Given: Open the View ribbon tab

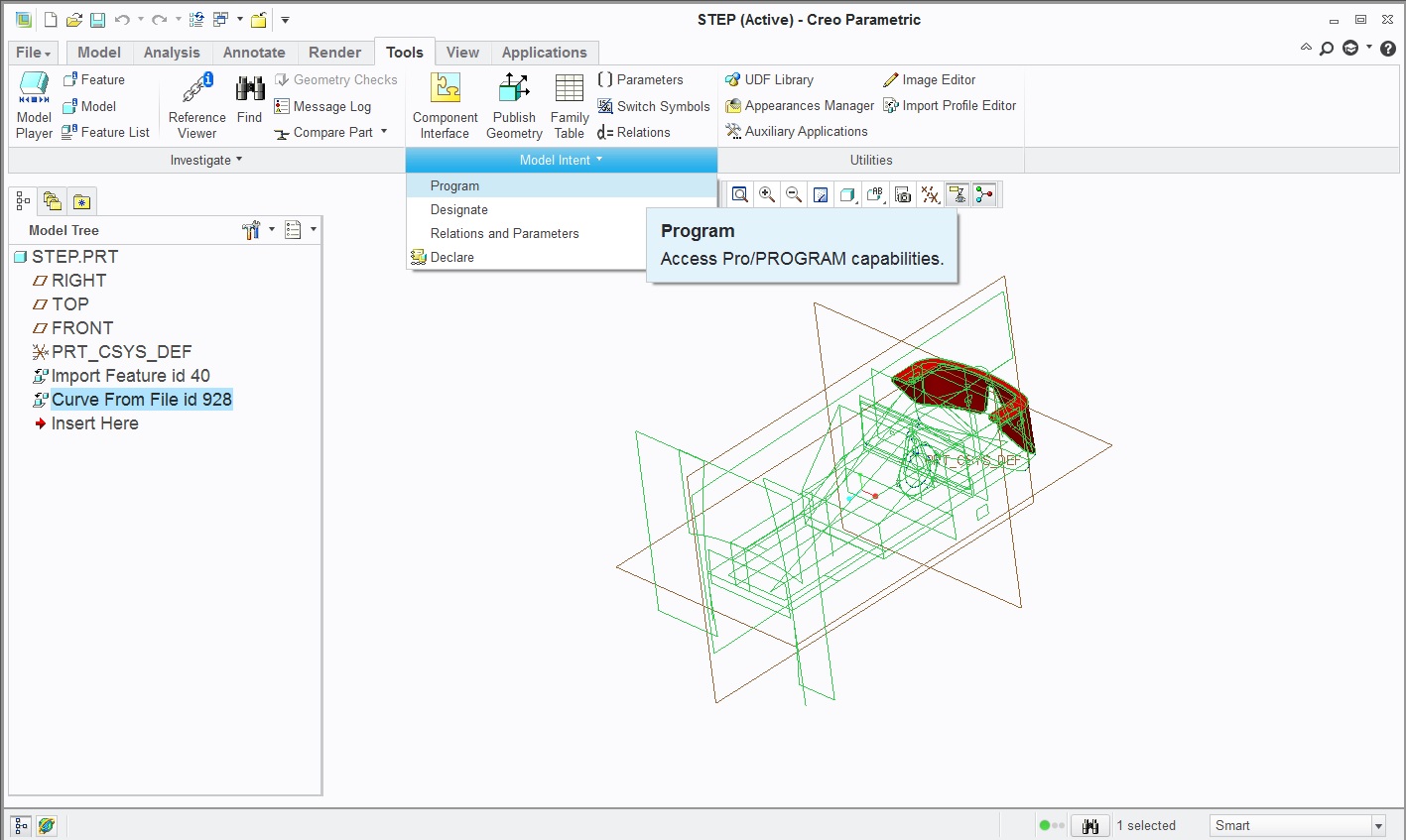Looking at the screenshot, I should (462, 53).
